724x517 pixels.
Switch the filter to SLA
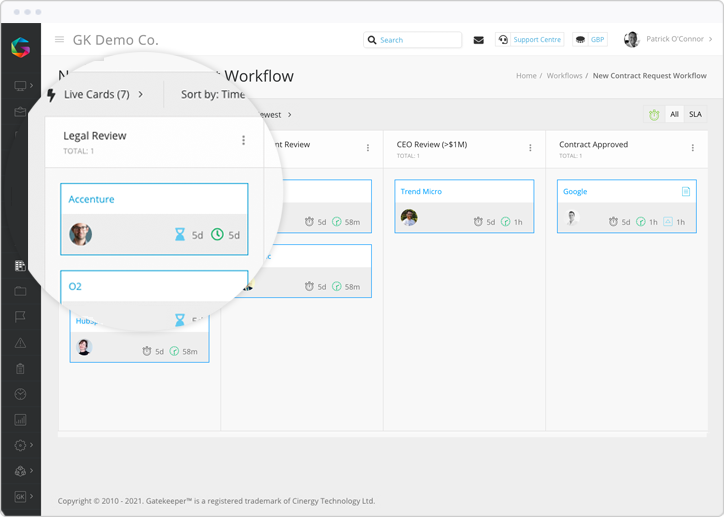point(695,115)
